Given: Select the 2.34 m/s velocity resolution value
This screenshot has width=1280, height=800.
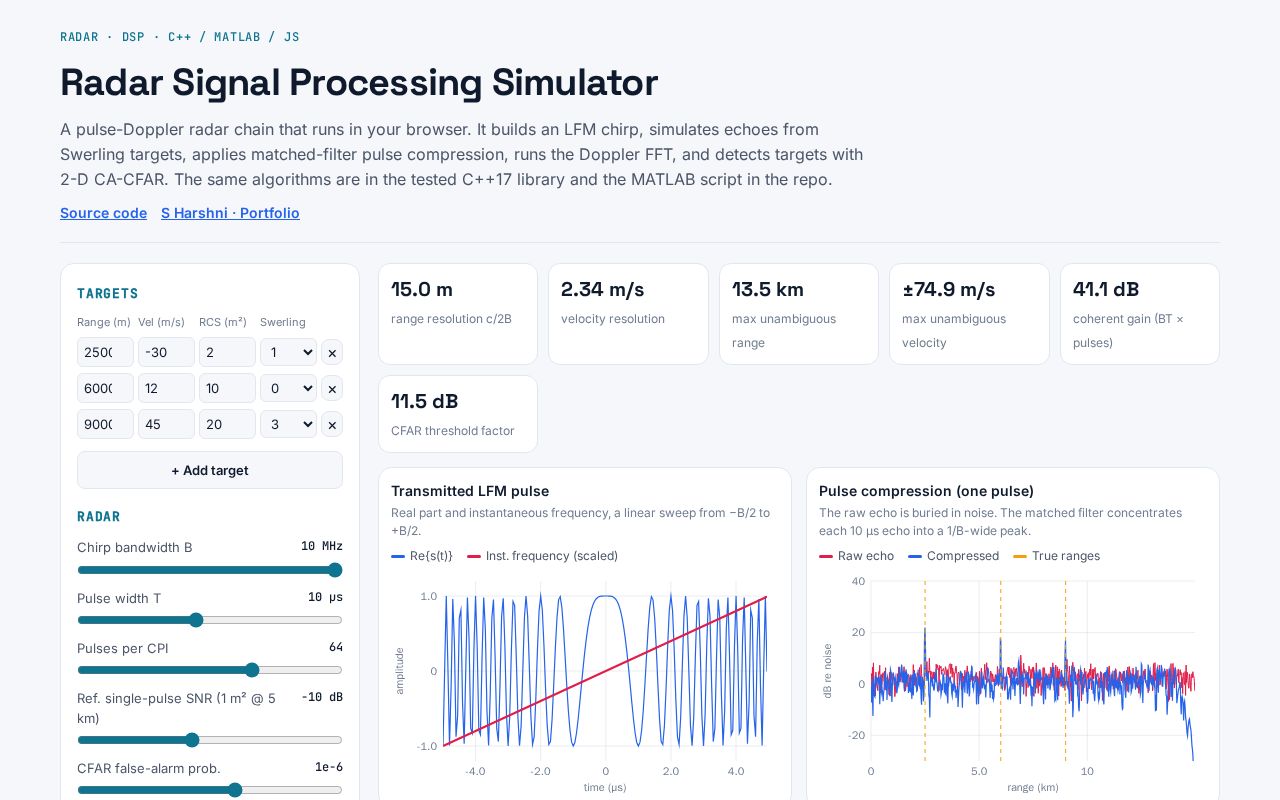Looking at the screenshot, I should coord(603,289).
